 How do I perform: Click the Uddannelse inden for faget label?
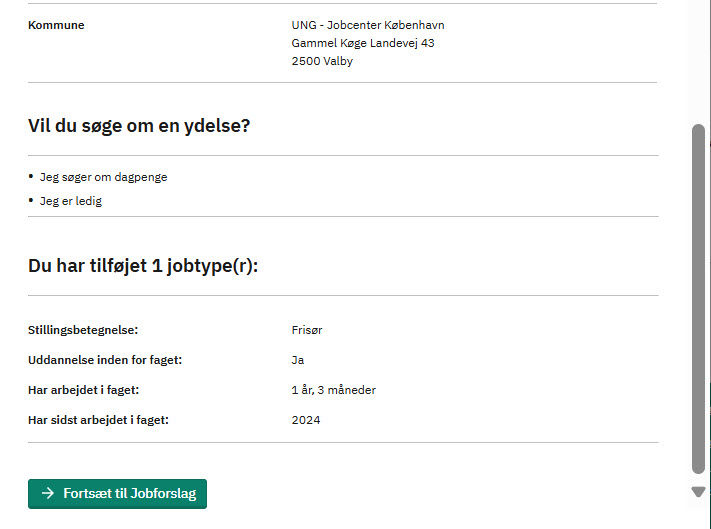[x=105, y=360]
